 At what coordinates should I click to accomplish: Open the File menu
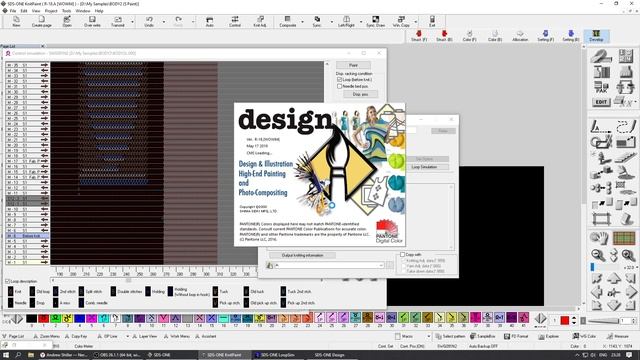pos(13,11)
